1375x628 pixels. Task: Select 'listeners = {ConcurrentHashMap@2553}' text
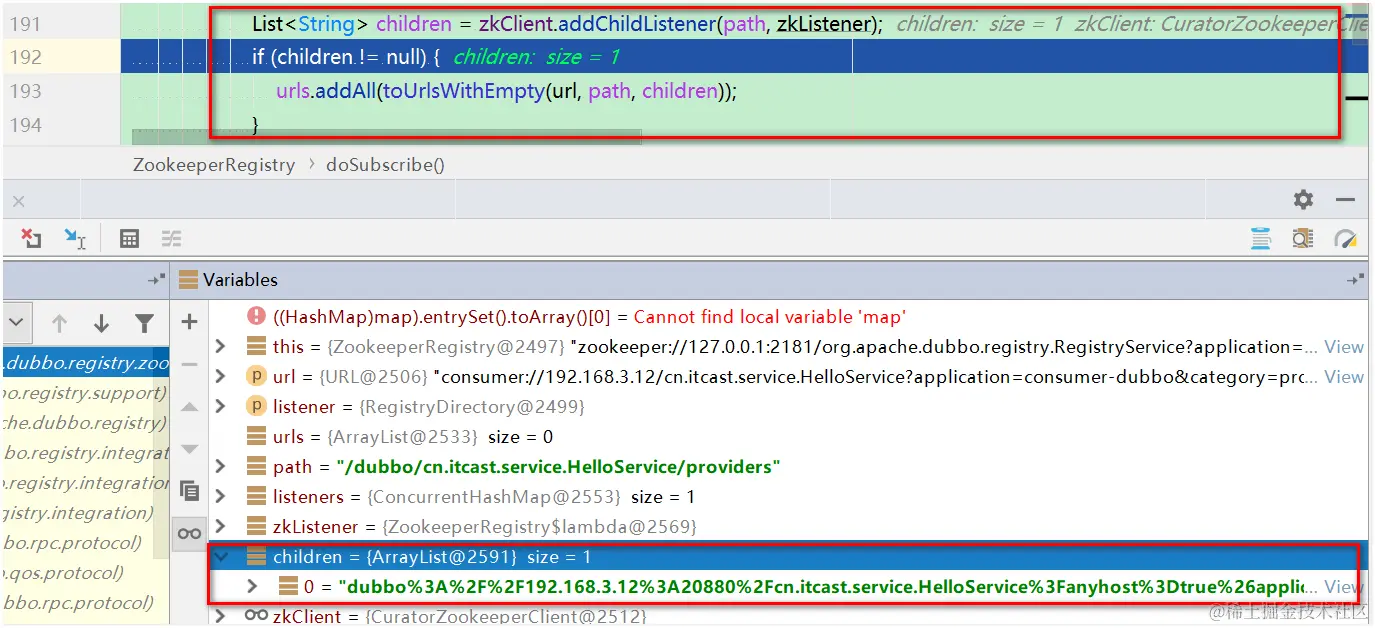click(446, 497)
